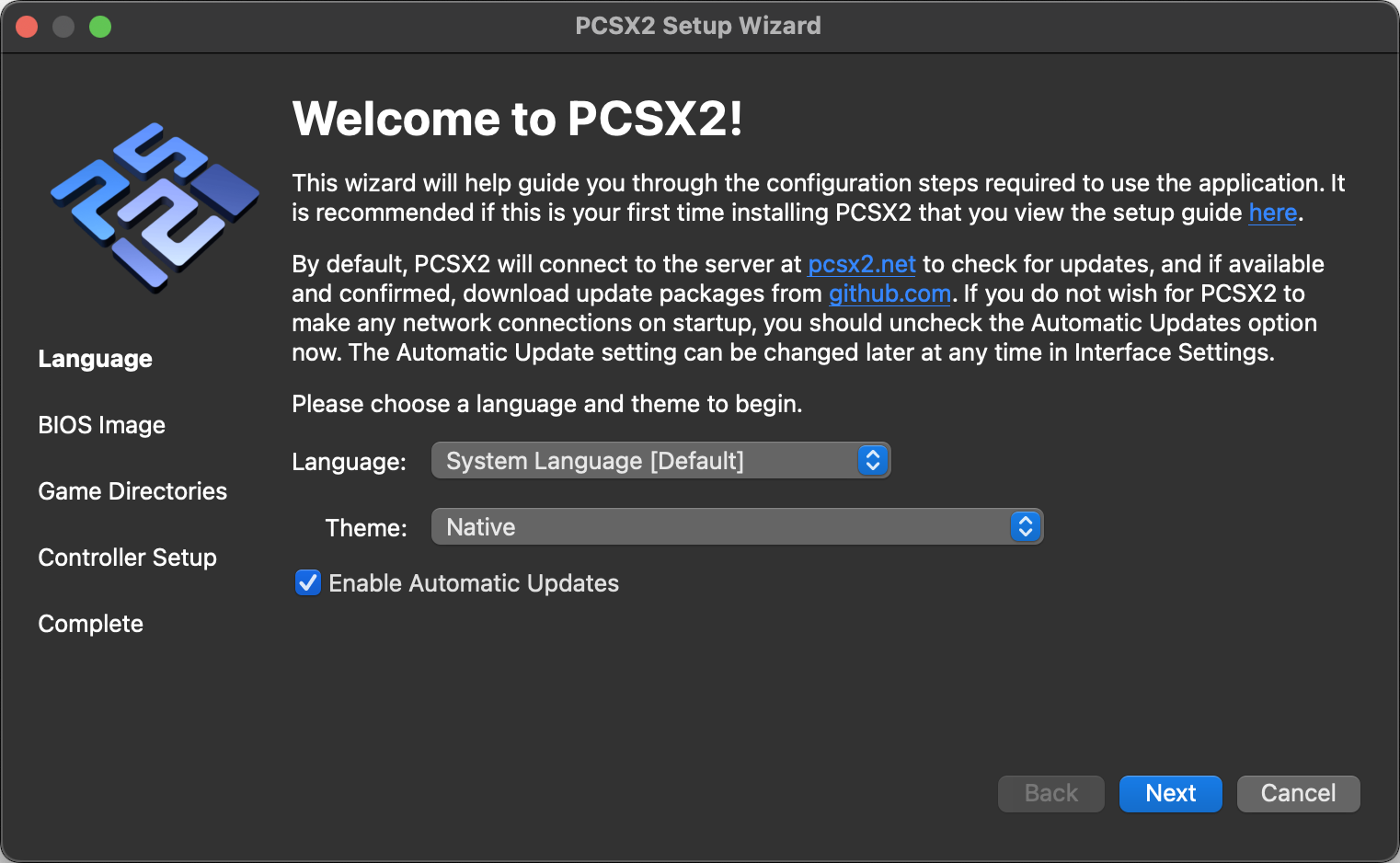Click the Next button
This screenshot has height=863, width=1400.
point(1170,793)
